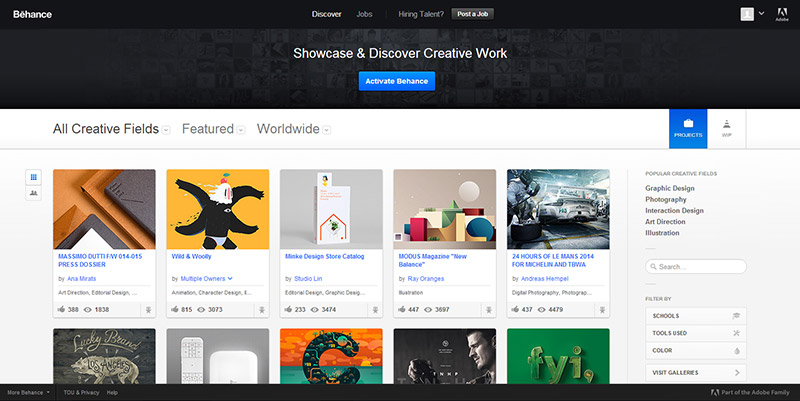
Task: Open the Featured sort dropdown
Action: (x=214, y=129)
